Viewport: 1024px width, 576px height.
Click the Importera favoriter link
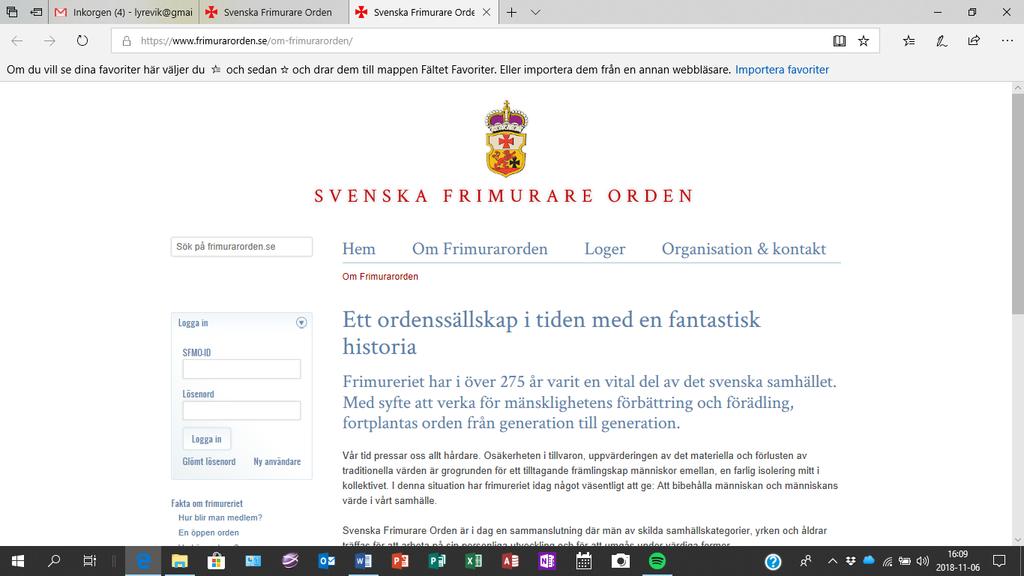pos(782,69)
